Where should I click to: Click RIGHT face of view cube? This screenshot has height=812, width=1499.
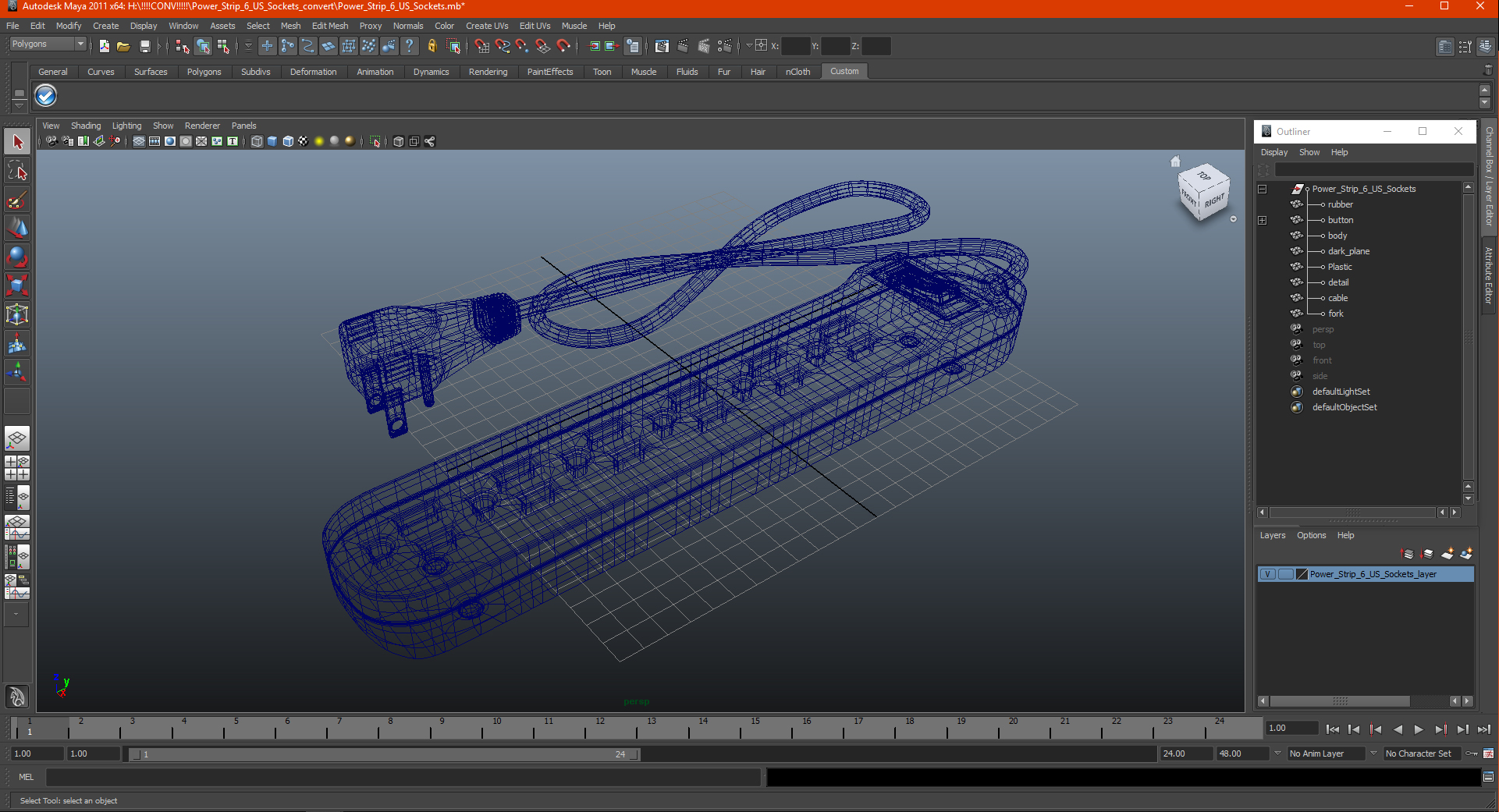pos(1214,201)
